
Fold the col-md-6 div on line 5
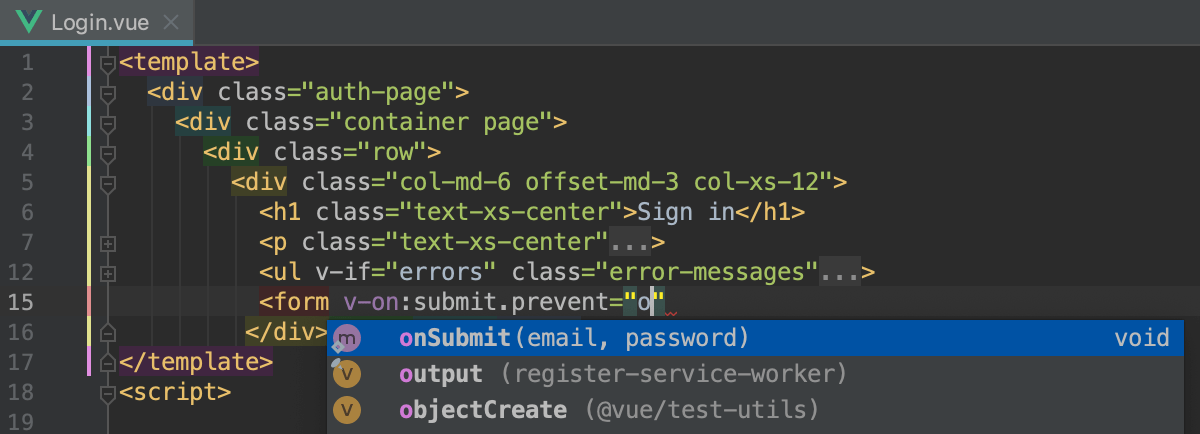[x=108, y=183]
